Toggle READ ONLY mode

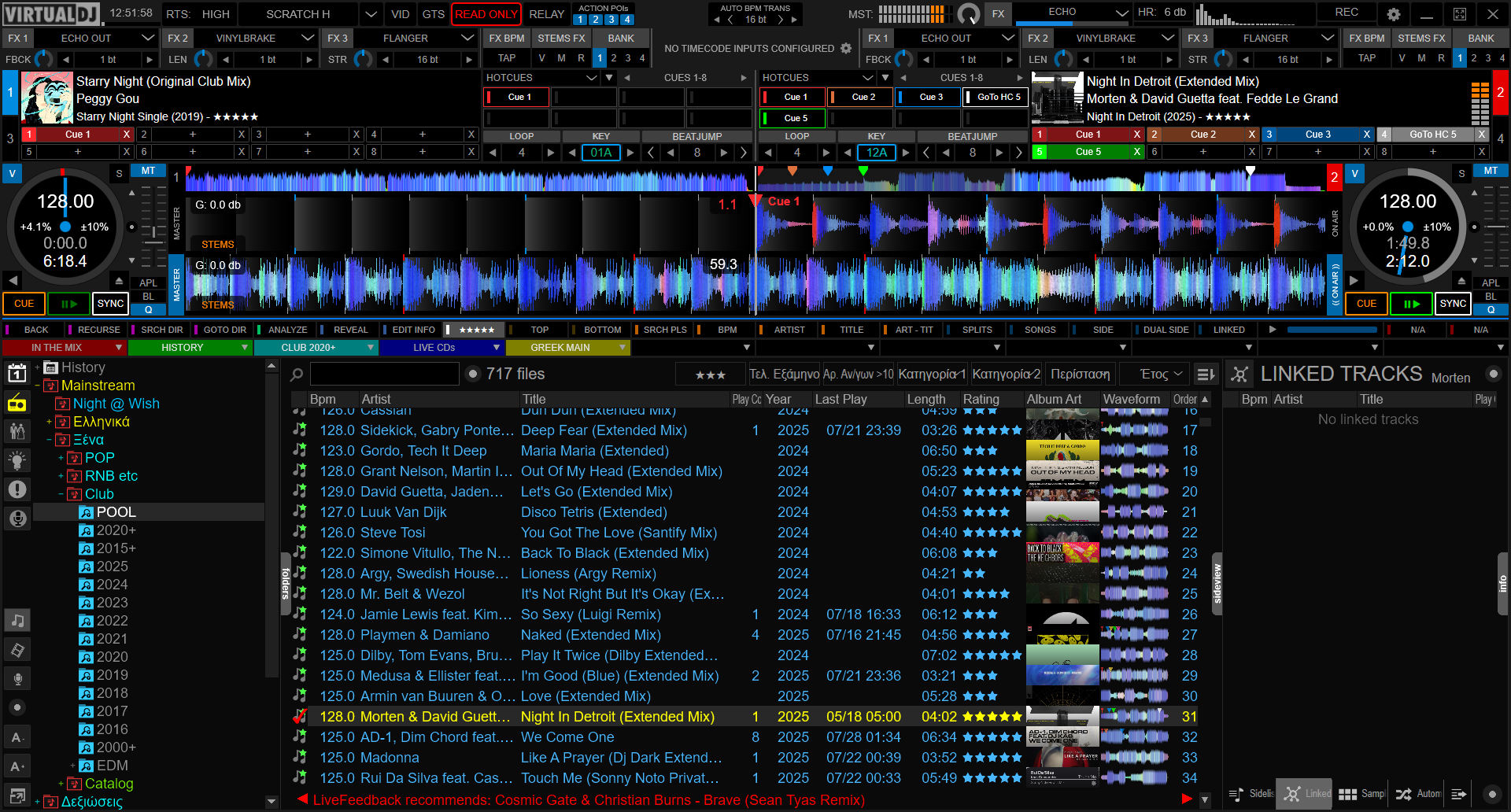tap(486, 14)
